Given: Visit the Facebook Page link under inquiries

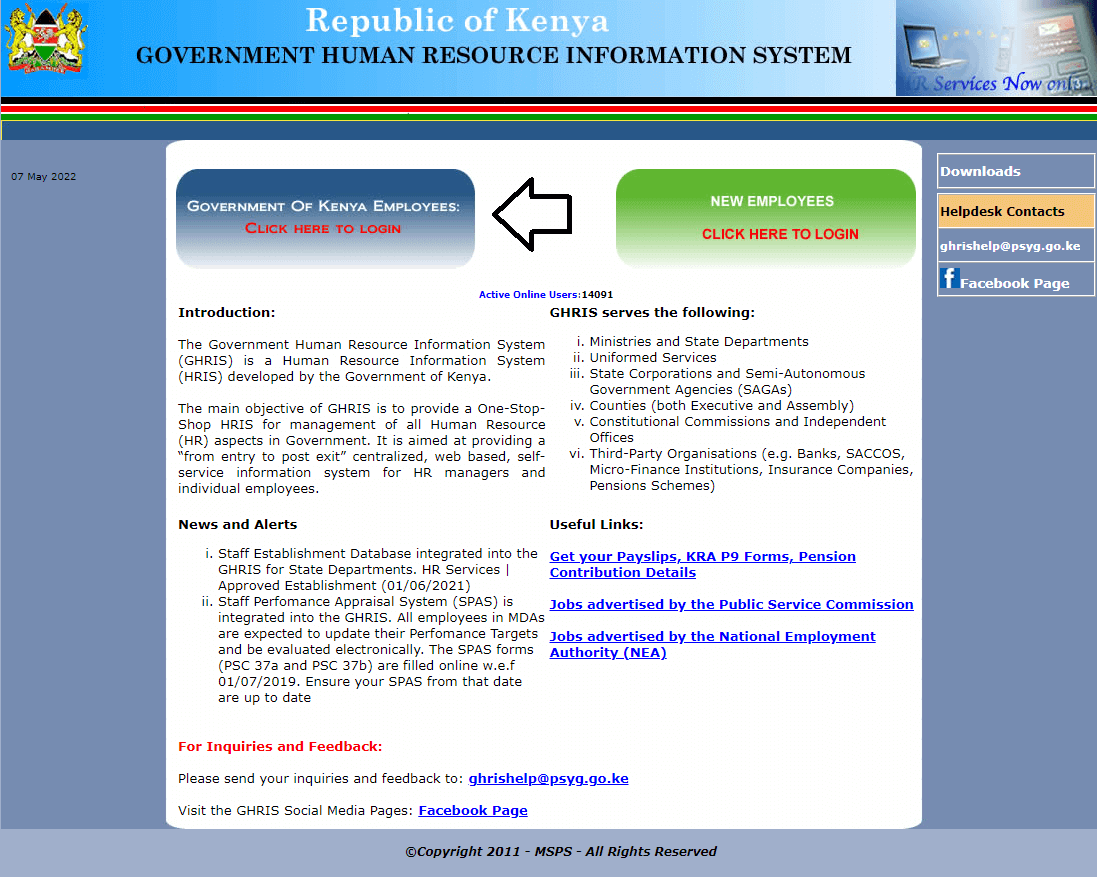Looking at the screenshot, I should [473, 811].
